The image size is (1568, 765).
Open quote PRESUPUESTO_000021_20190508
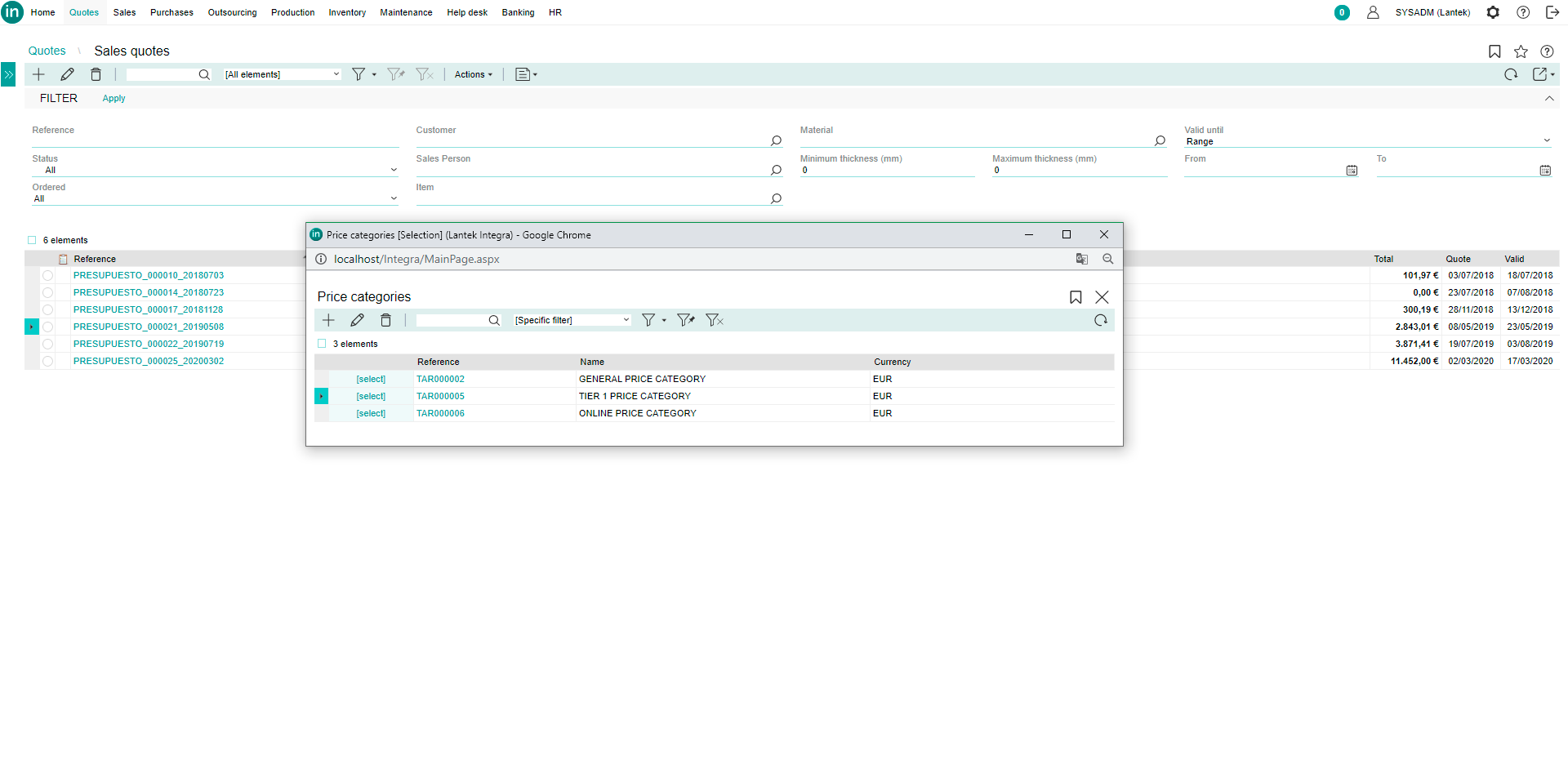[x=149, y=327]
